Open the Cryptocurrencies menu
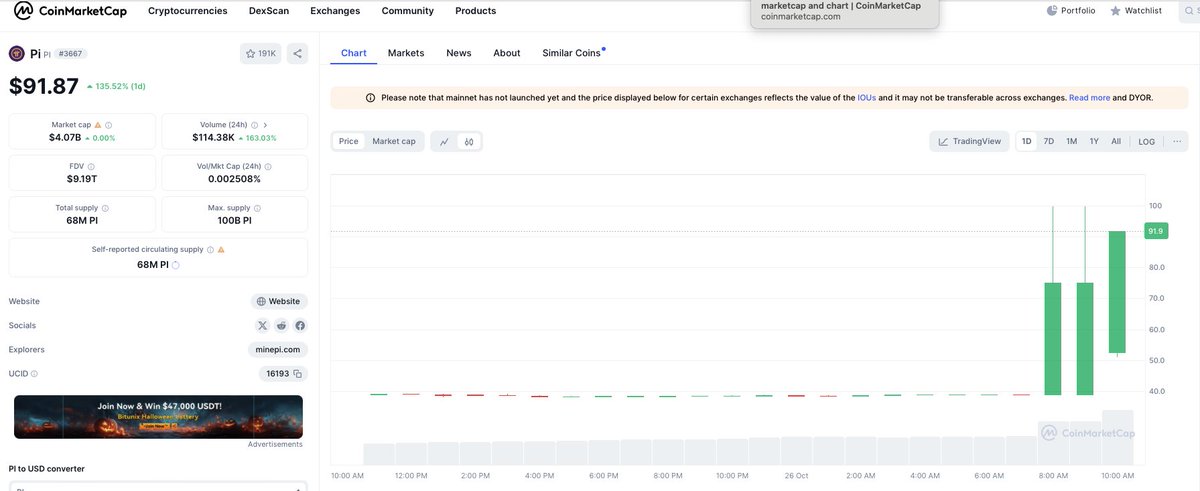Image resolution: width=1200 pixels, height=491 pixels. [x=187, y=11]
